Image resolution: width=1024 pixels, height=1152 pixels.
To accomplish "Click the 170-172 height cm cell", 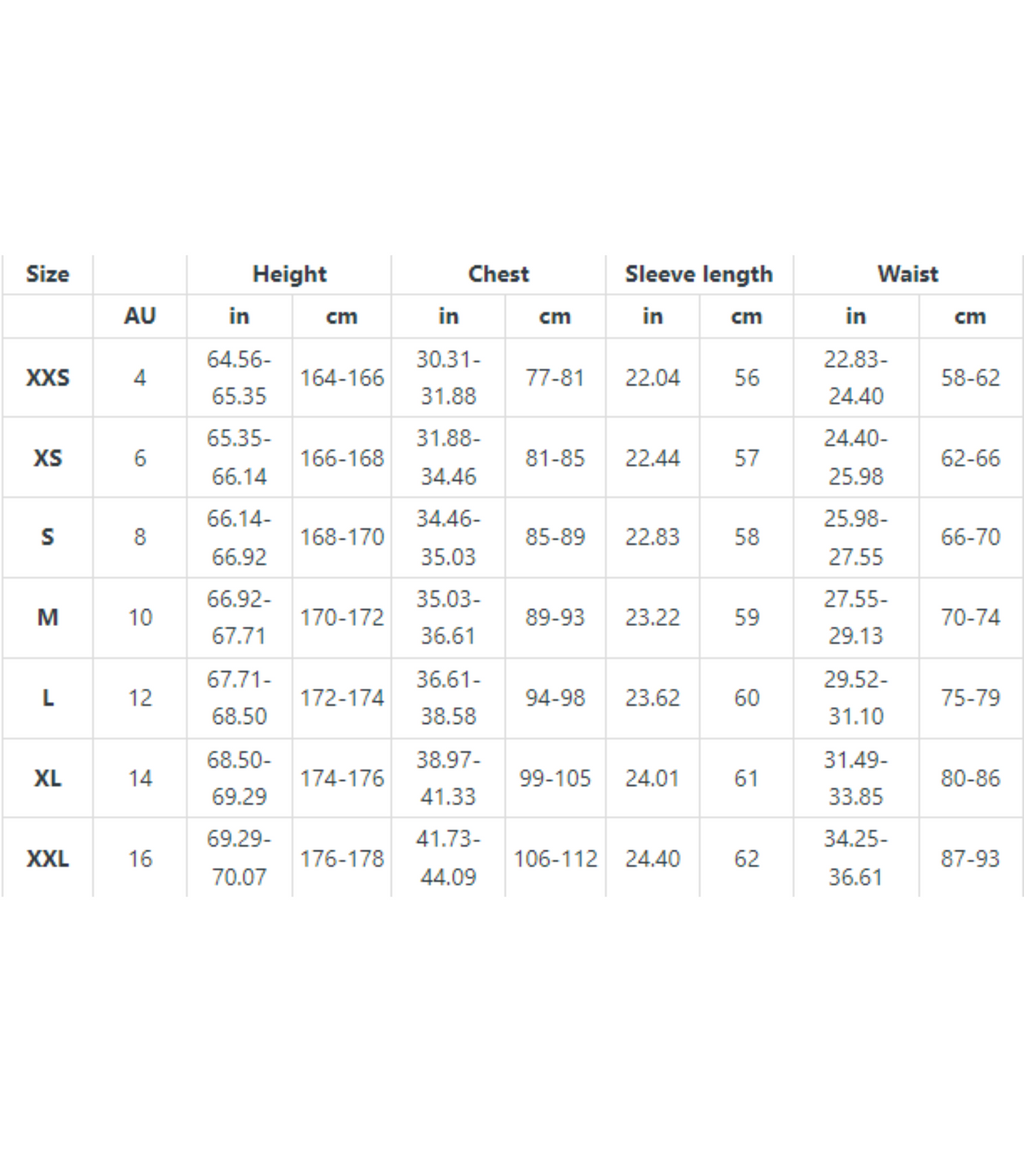I will tap(342, 618).
